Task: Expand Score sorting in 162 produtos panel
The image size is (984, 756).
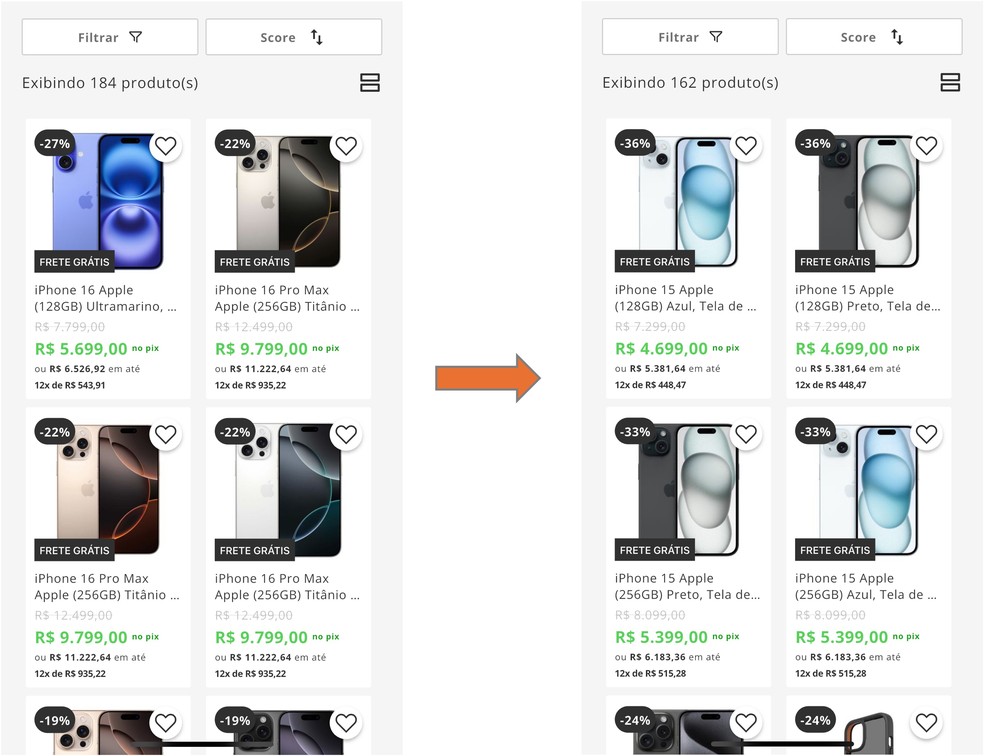Action: [x=873, y=37]
